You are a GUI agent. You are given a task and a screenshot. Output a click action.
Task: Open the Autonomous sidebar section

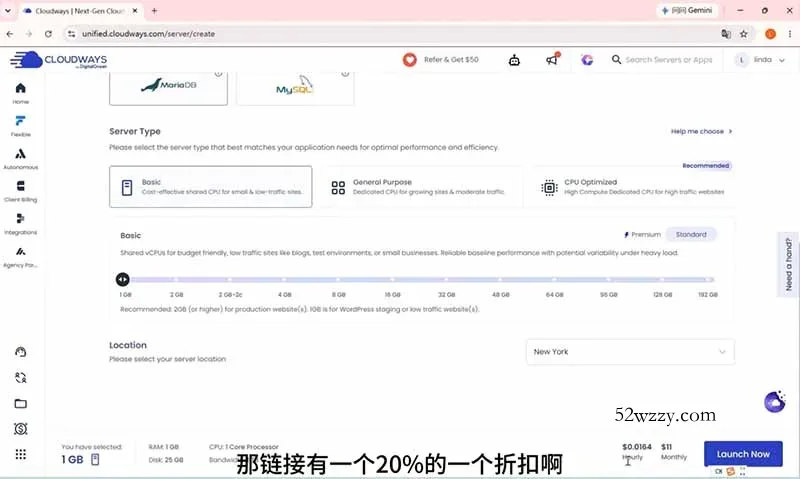coord(20,158)
